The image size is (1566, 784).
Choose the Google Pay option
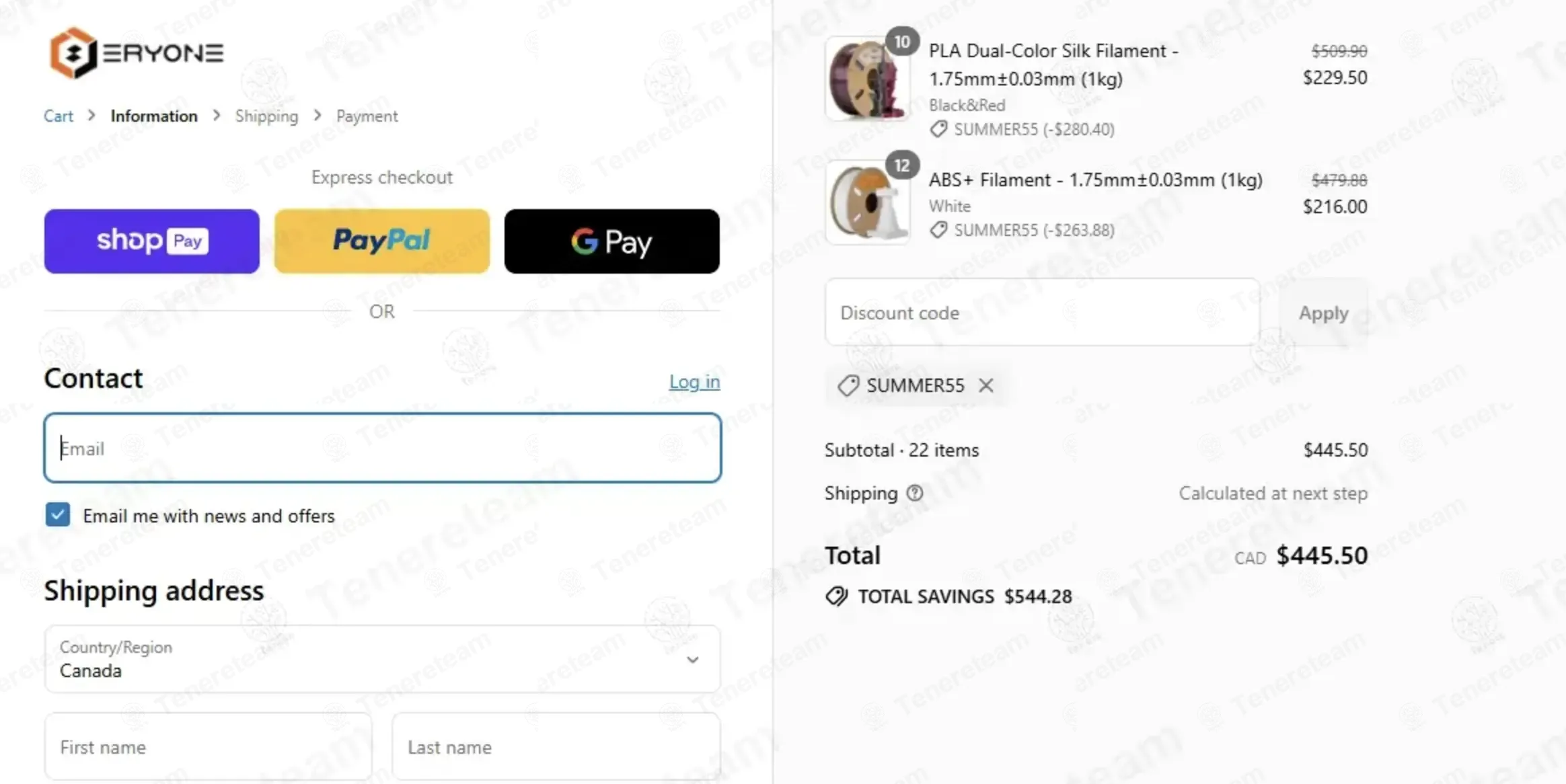[x=612, y=241]
